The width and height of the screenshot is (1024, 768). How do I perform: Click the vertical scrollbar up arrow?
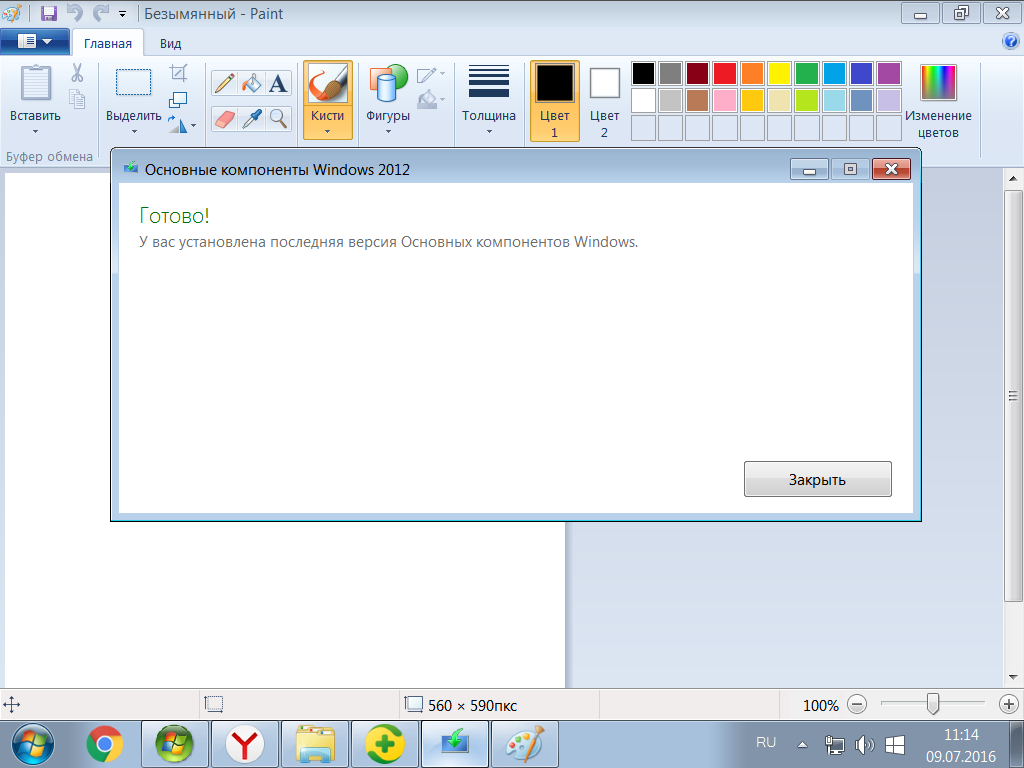[x=1013, y=178]
